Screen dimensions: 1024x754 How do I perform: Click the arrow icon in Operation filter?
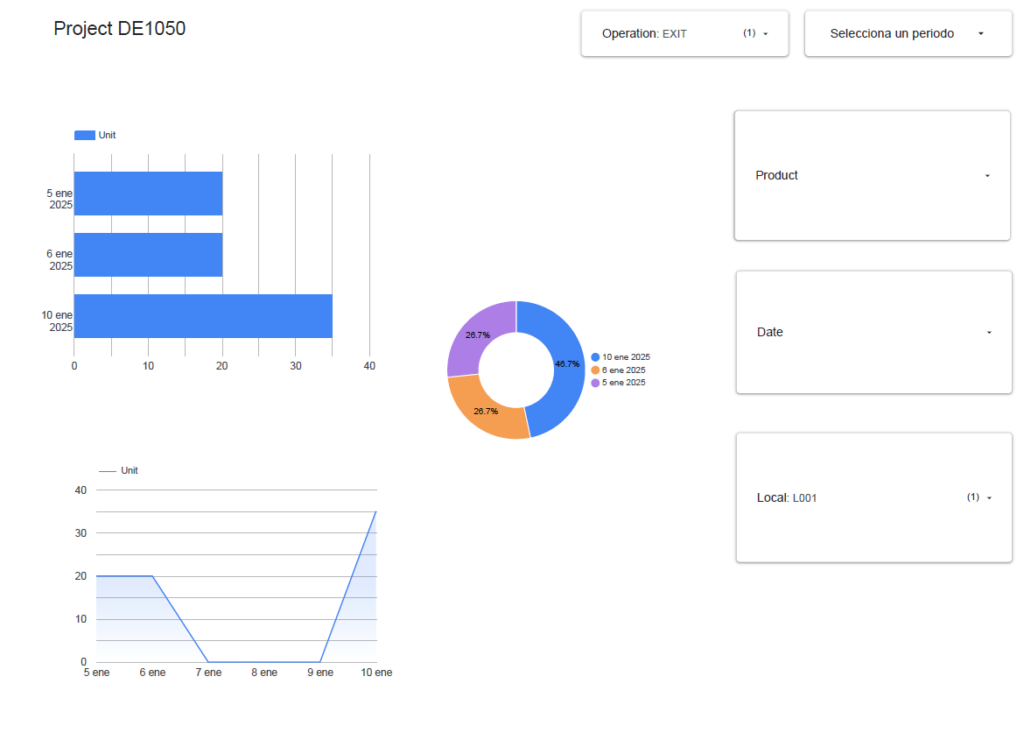765,34
